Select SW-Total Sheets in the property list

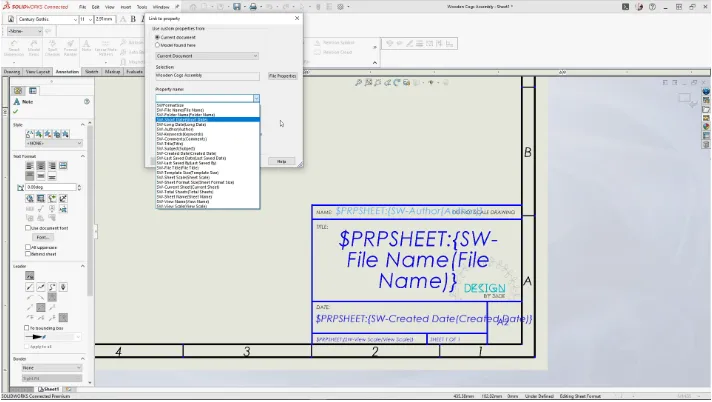click(208, 192)
